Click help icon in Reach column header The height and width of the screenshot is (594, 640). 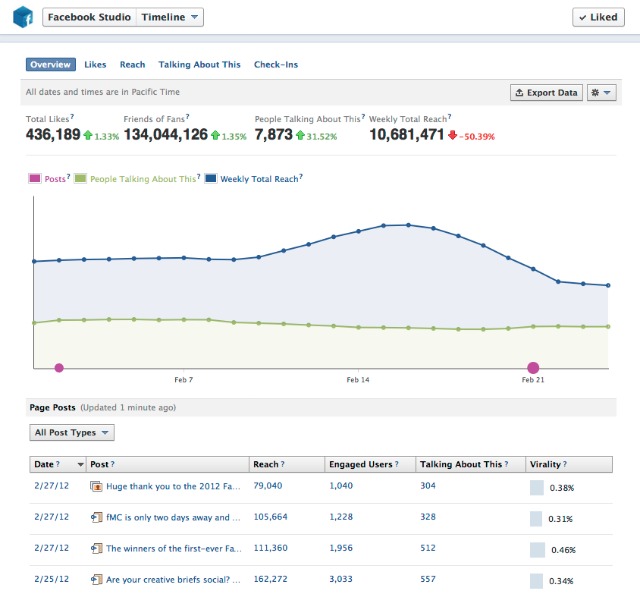[282, 464]
